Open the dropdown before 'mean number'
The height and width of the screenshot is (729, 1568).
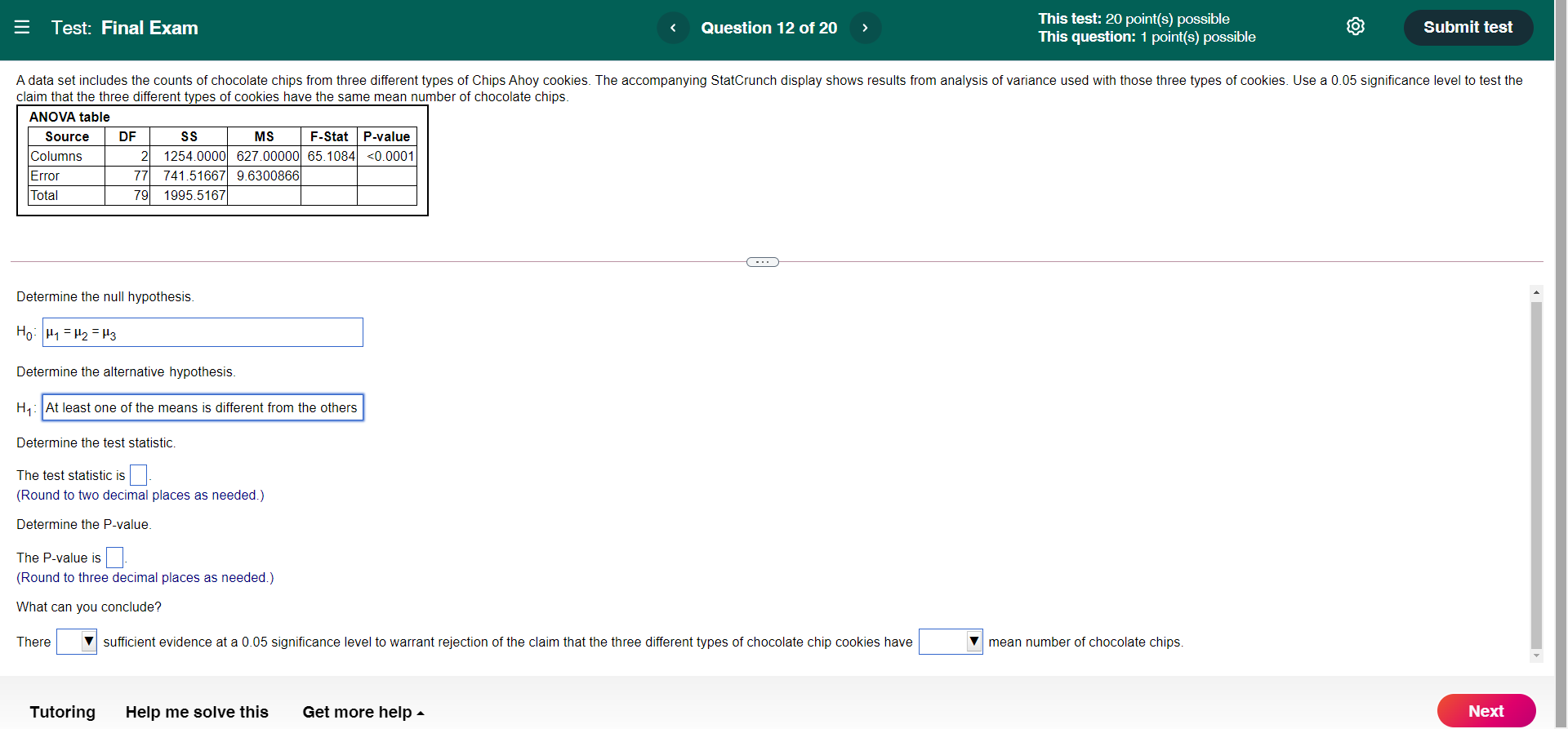click(951, 642)
